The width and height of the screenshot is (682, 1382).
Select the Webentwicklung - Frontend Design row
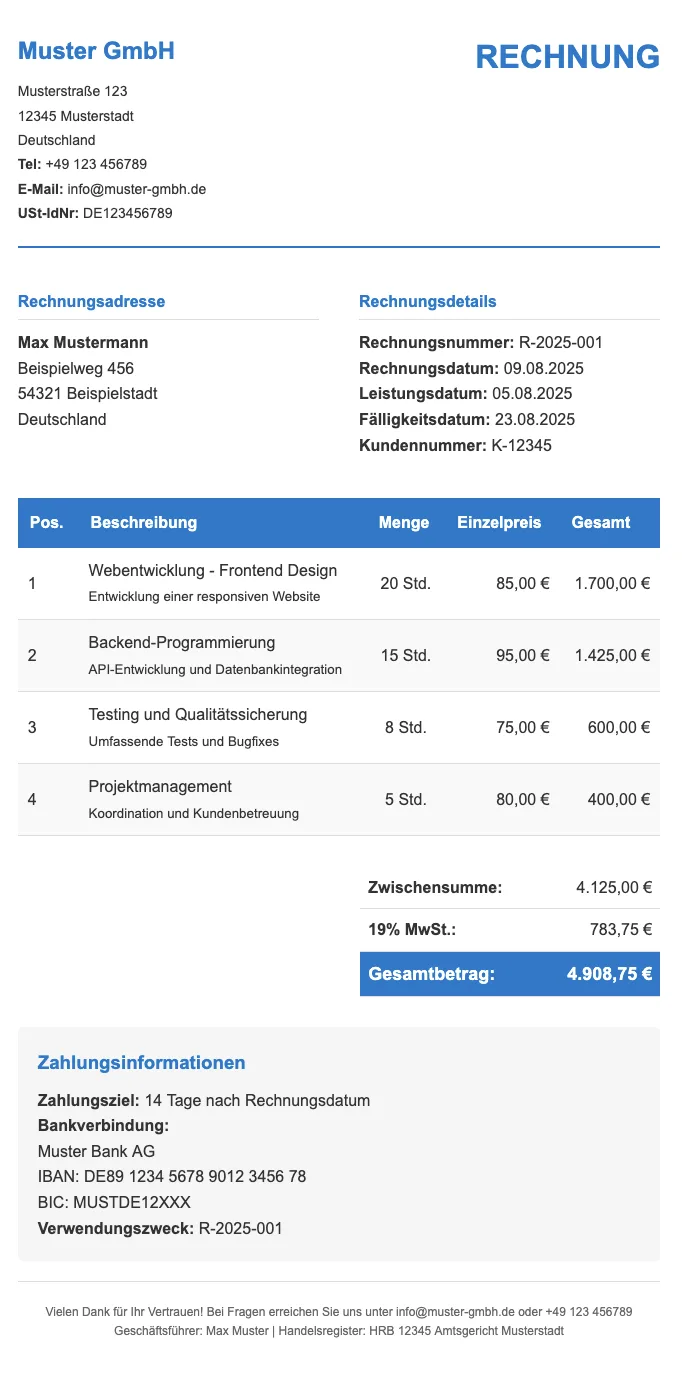coord(339,583)
